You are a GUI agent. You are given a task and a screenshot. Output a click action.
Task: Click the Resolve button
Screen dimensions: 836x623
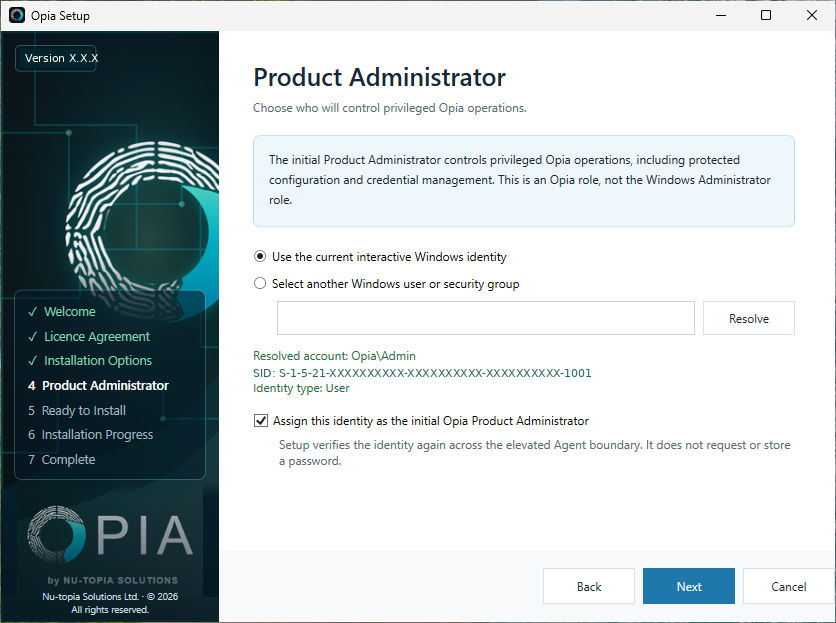click(x=749, y=318)
